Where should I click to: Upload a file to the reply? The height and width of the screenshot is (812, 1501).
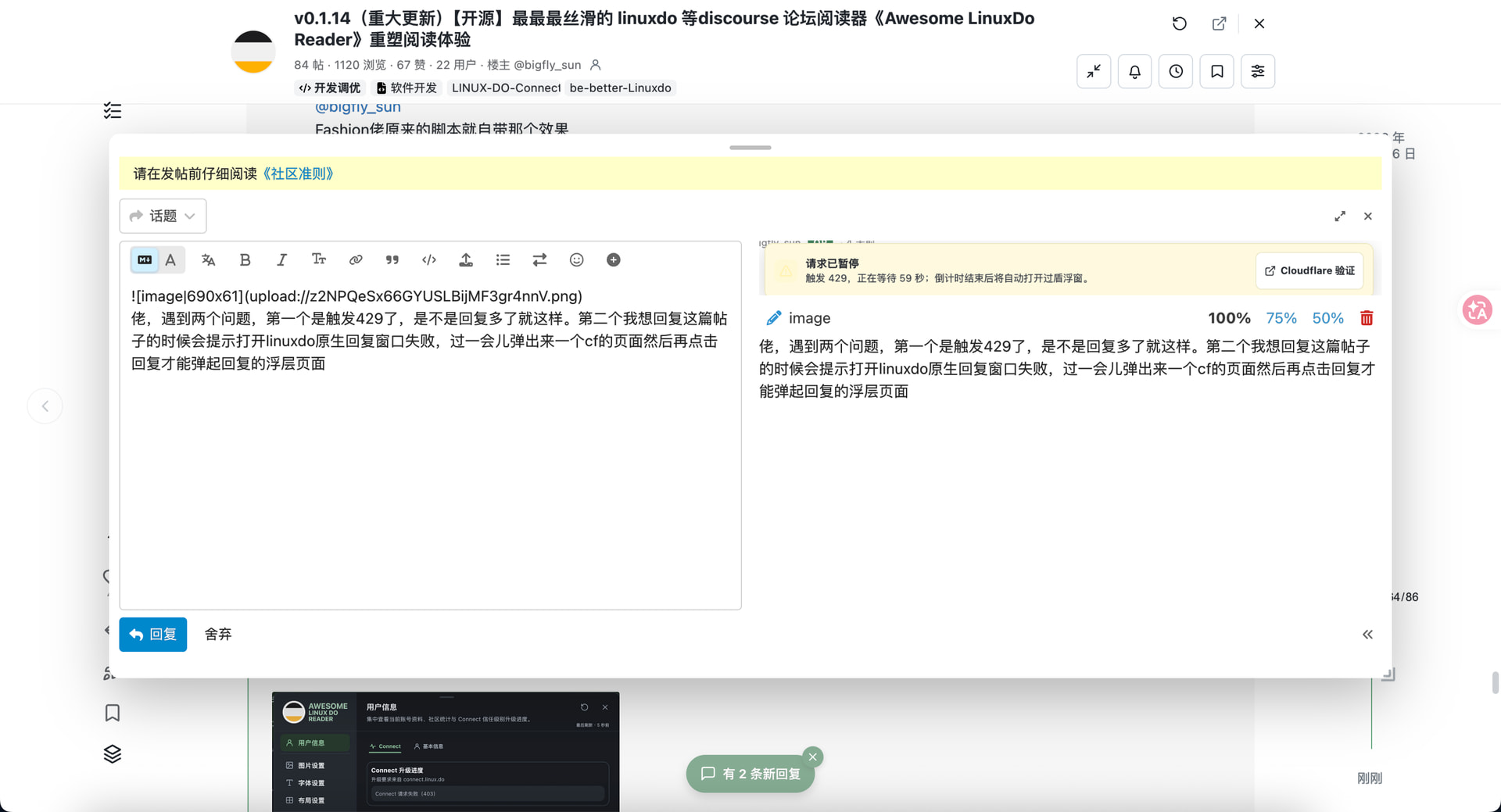(x=466, y=260)
